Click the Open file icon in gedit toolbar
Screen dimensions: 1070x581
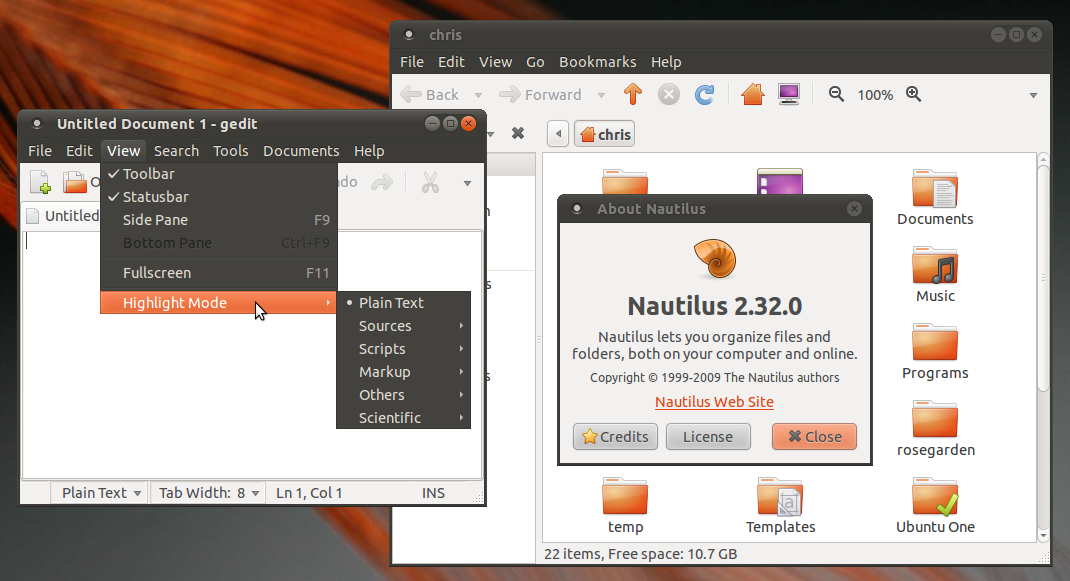74,182
